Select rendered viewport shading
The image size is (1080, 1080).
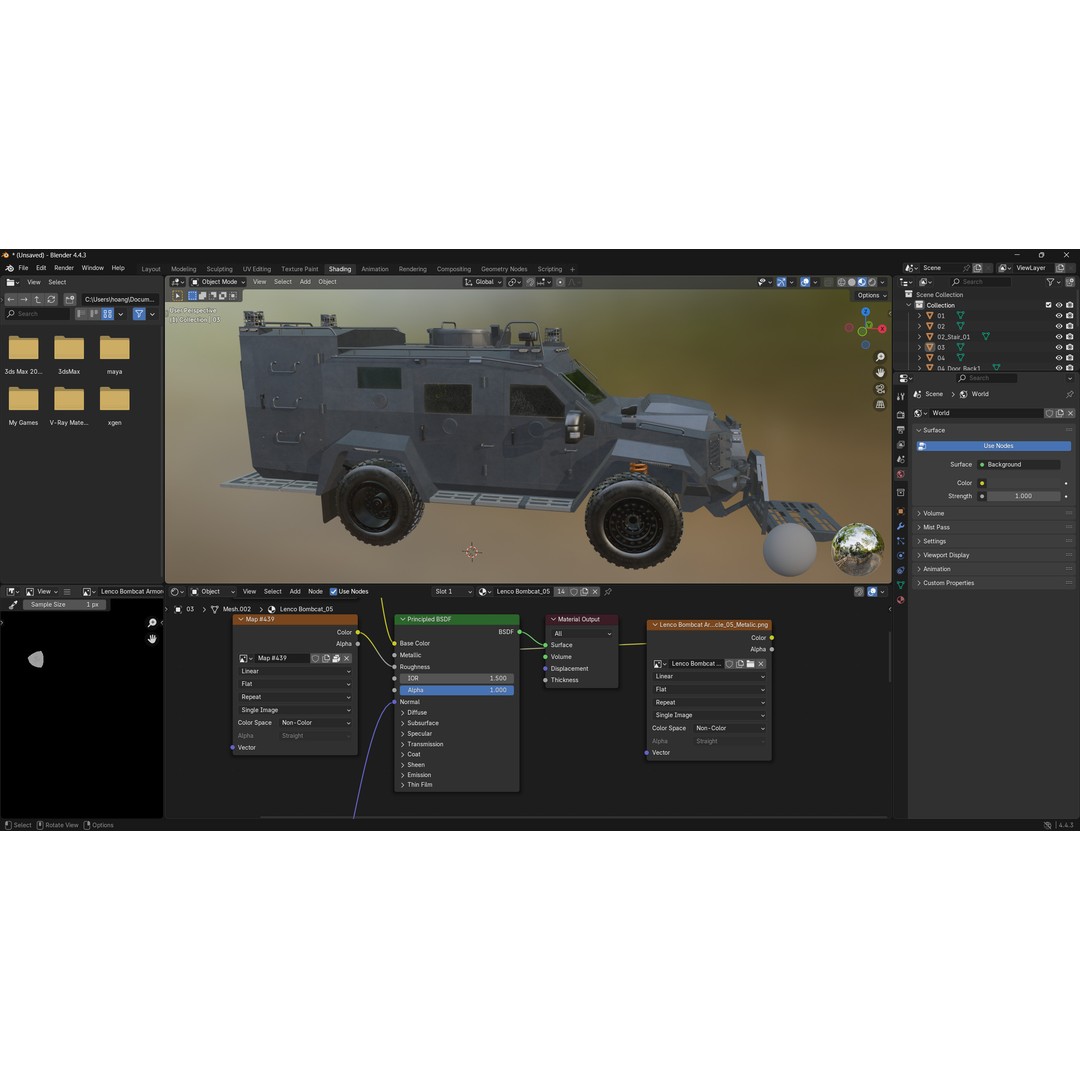[x=872, y=282]
